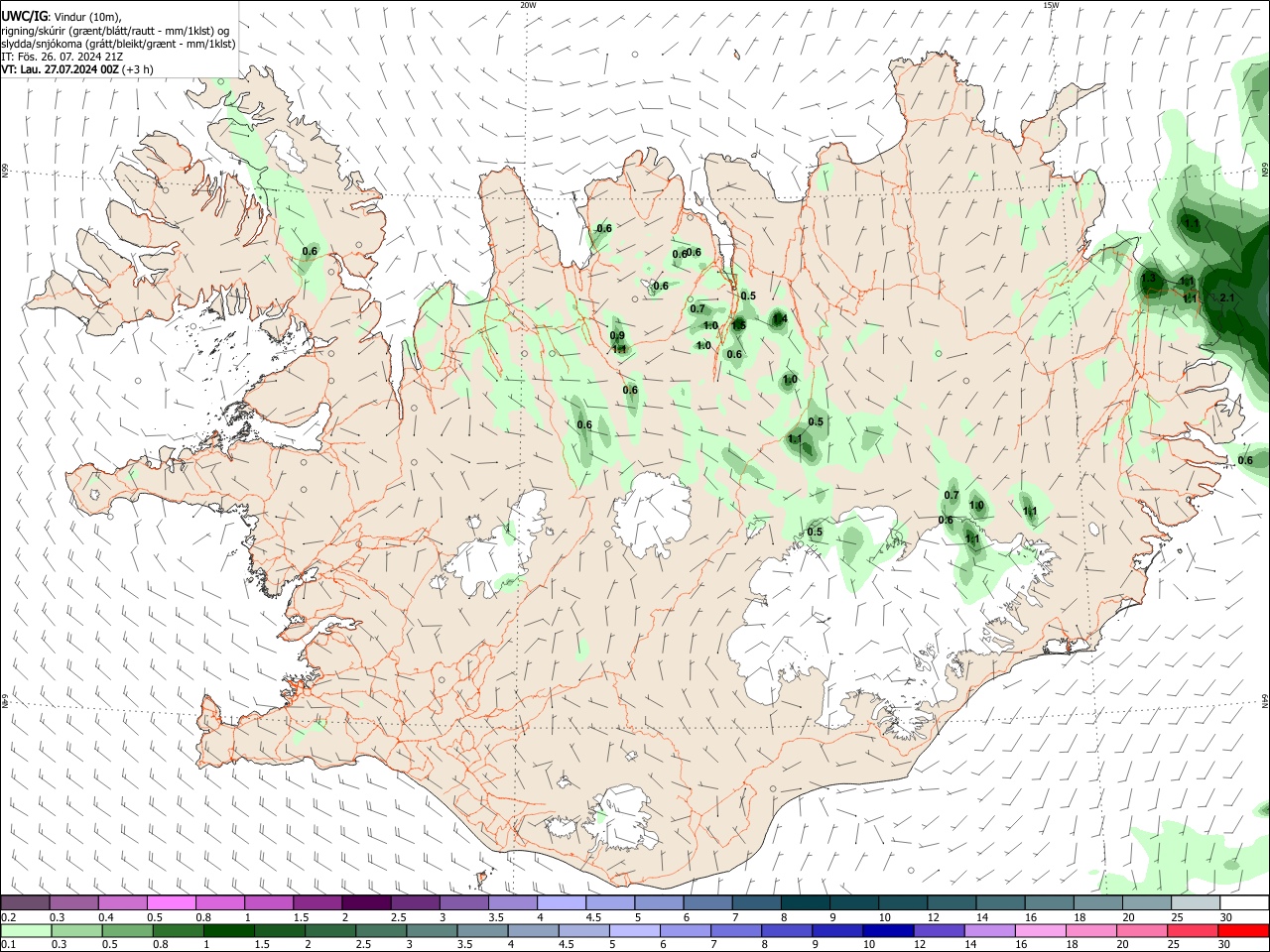1270x952 pixels.
Task: Click the '1.5' precipitation value on the map
Action: pos(738,324)
